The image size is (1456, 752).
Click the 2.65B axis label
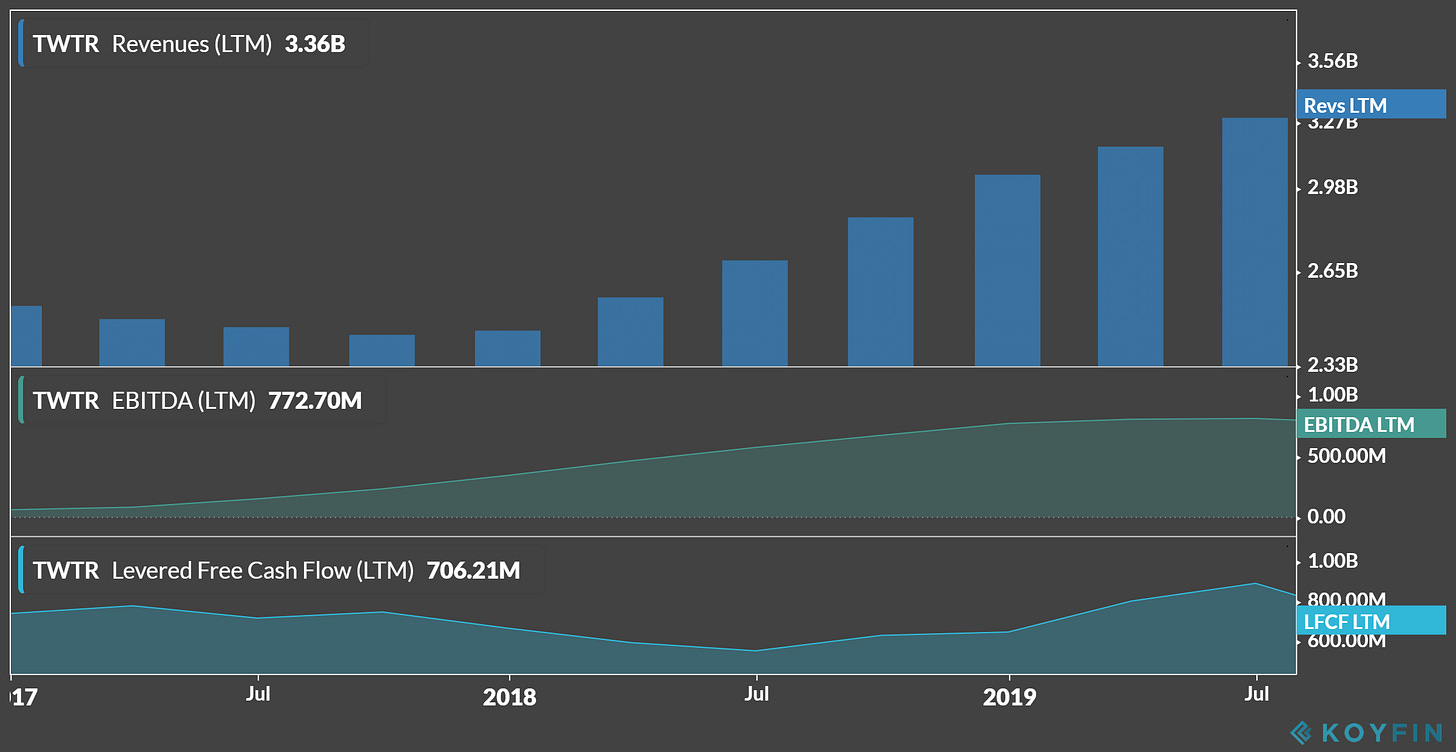[1332, 271]
